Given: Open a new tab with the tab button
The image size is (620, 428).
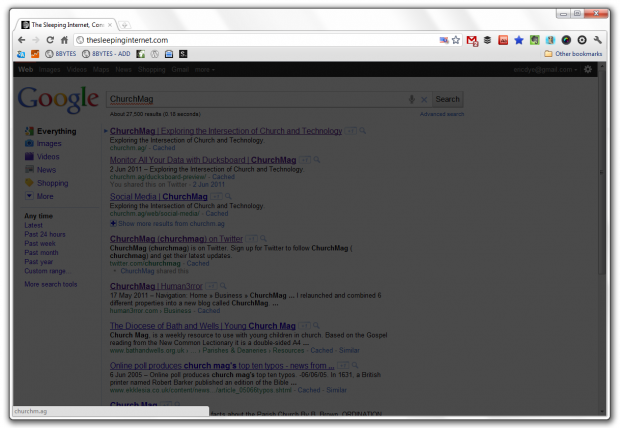Looking at the screenshot, I should pyautogui.click(x=124, y=25).
